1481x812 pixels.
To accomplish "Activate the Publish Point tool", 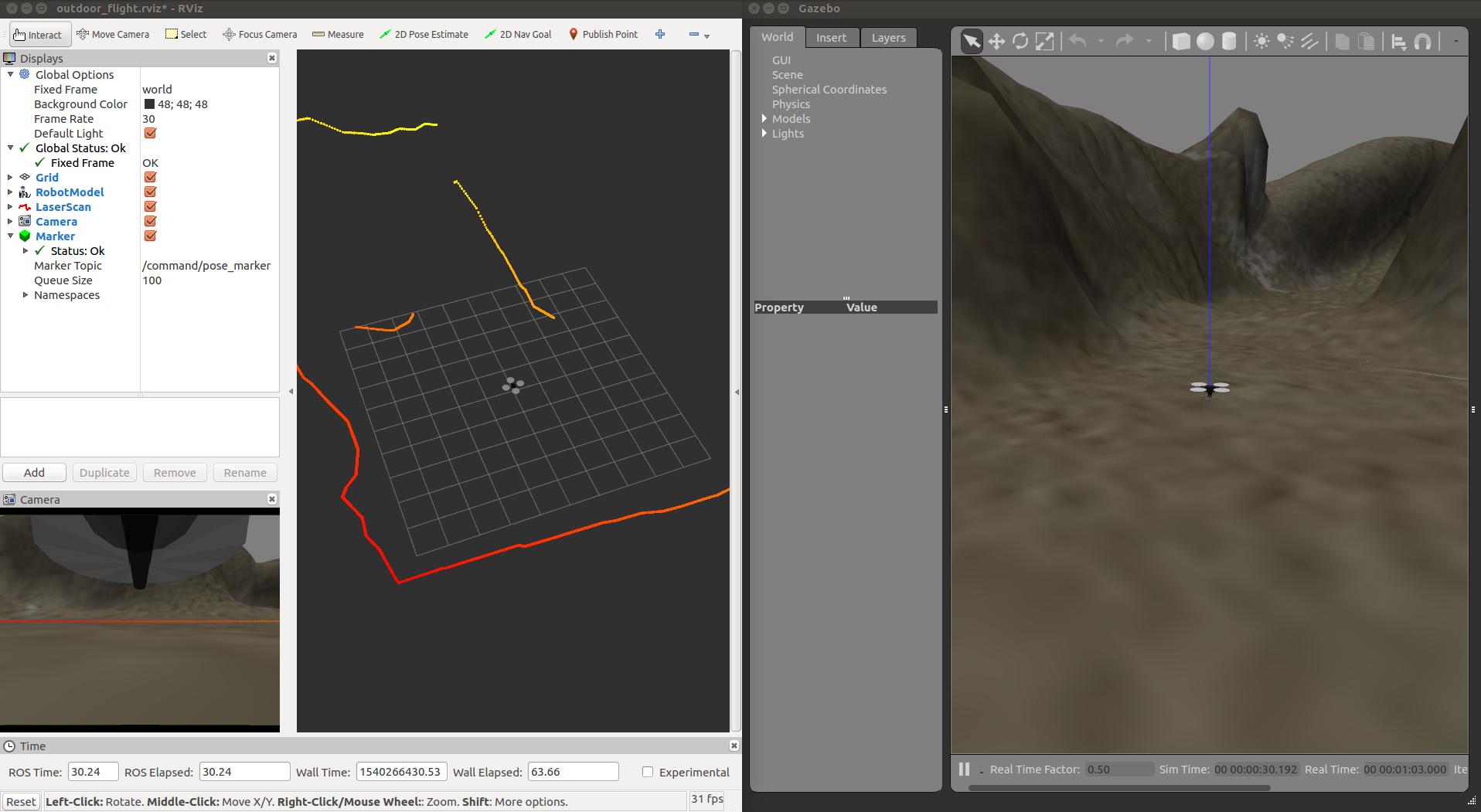I will pyautogui.click(x=603, y=34).
